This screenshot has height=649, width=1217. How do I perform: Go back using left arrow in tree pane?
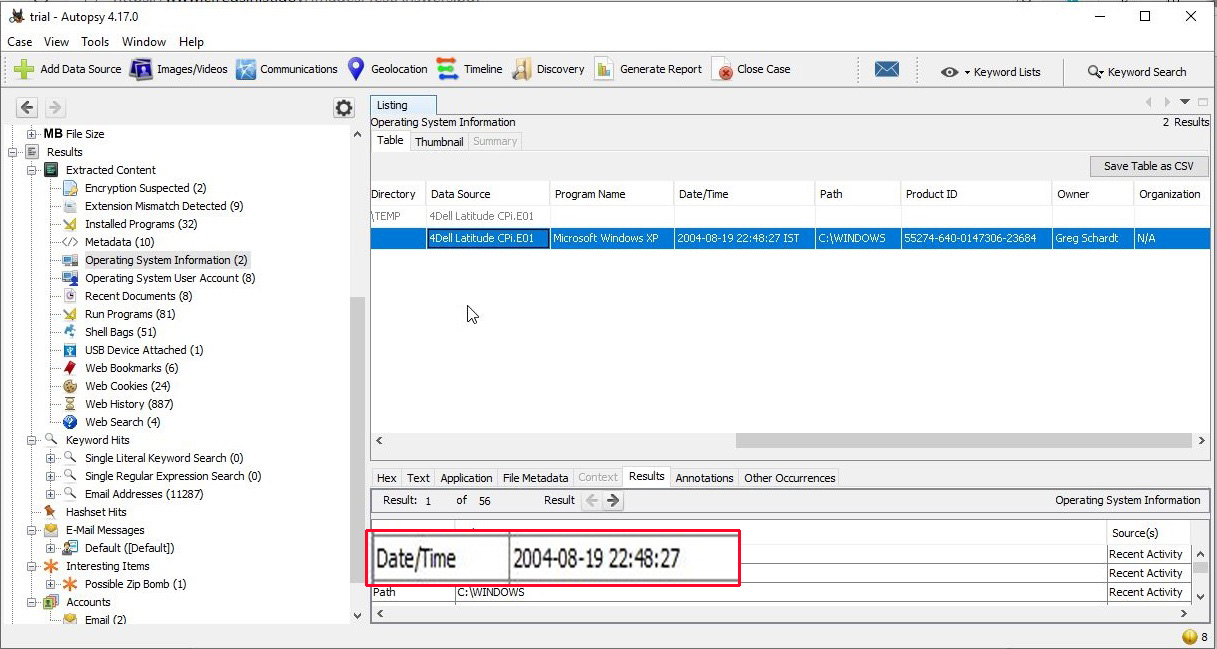pyautogui.click(x=27, y=108)
